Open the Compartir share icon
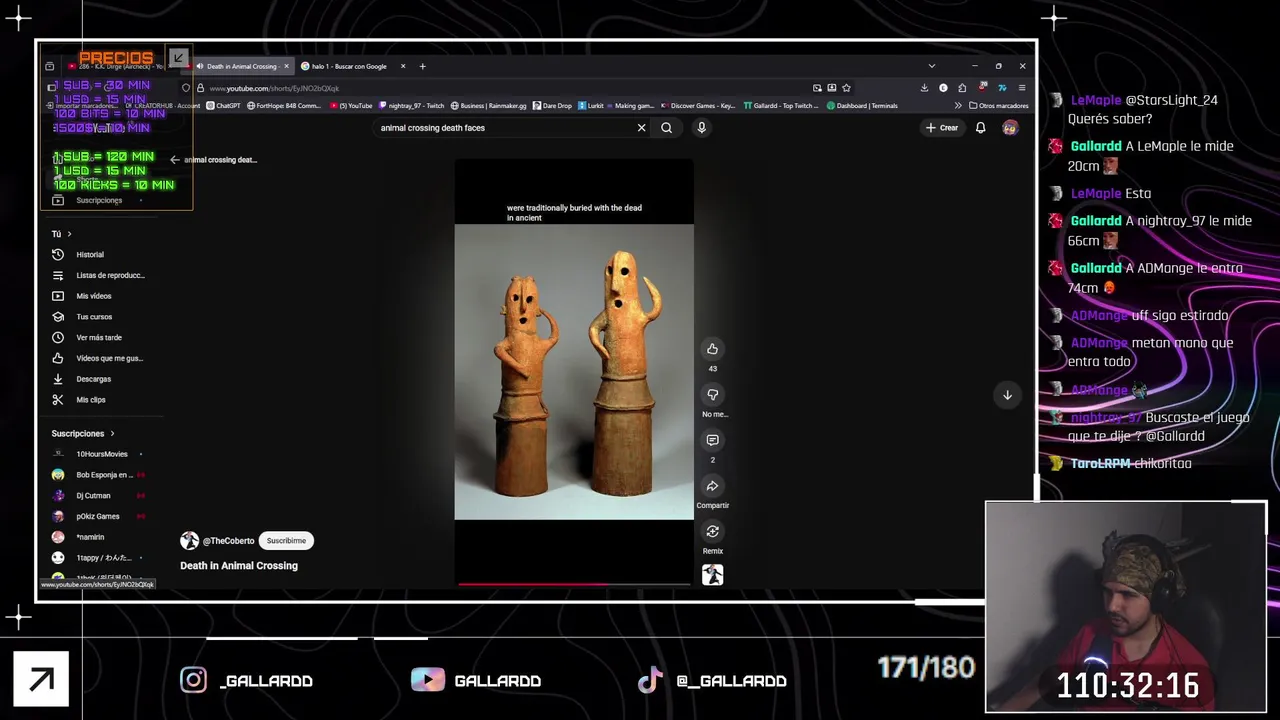1280x720 pixels. [712, 486]
